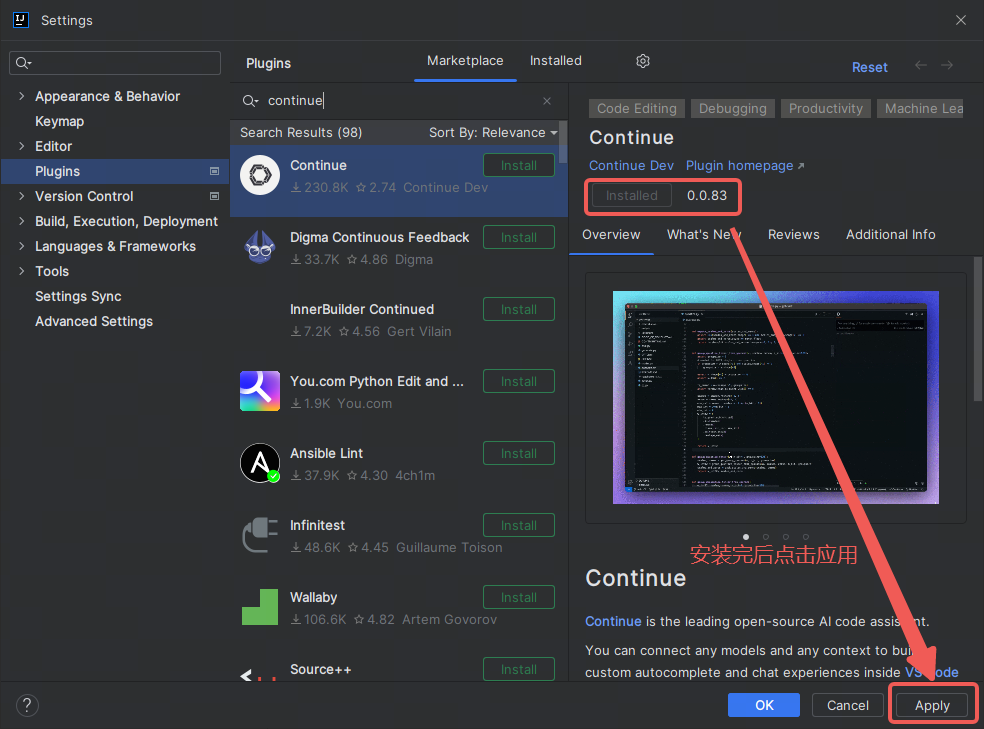This screenshot has height=729, width=984.
Task: Open the Sort By: Relevance dropdown
Action: (493, 132)
